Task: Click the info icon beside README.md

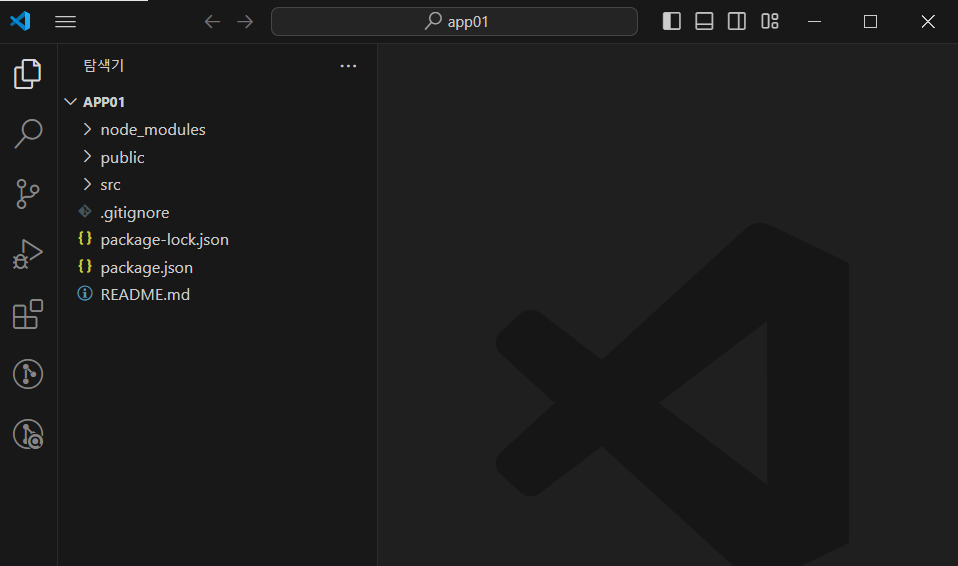Action: 85,293
